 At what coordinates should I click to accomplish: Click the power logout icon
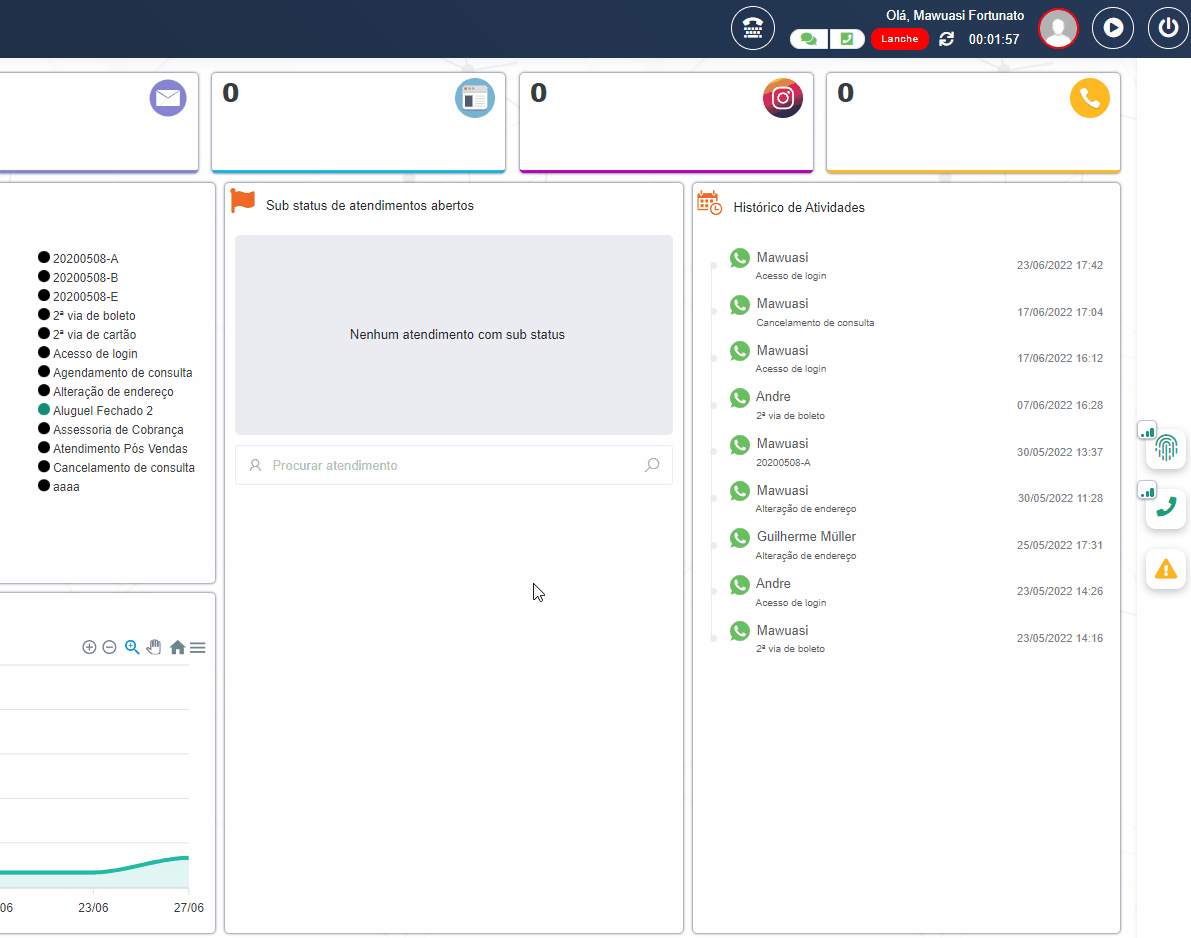pyautogui.click(x=1168, y=28)
